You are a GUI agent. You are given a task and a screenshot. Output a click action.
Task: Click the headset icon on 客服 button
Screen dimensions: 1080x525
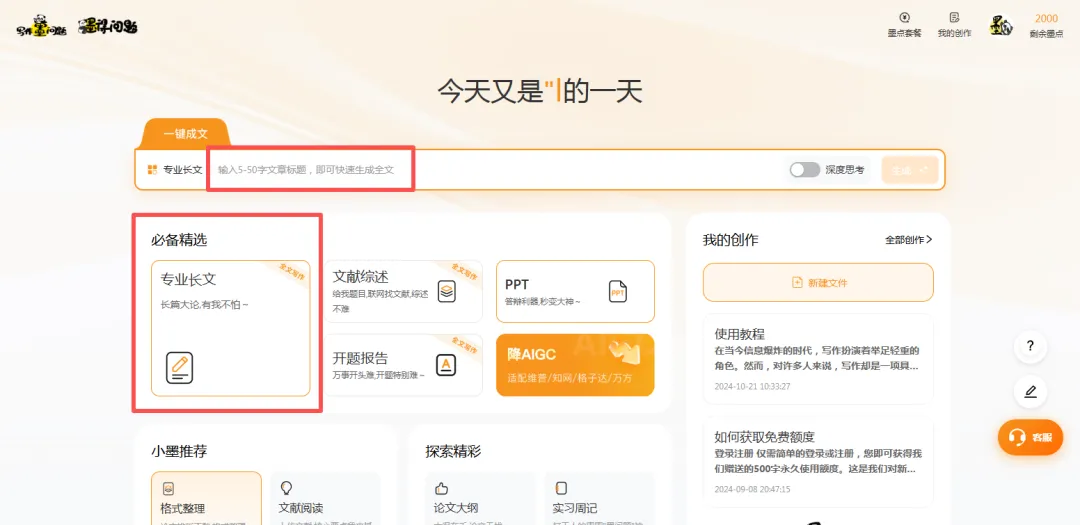1017,438
